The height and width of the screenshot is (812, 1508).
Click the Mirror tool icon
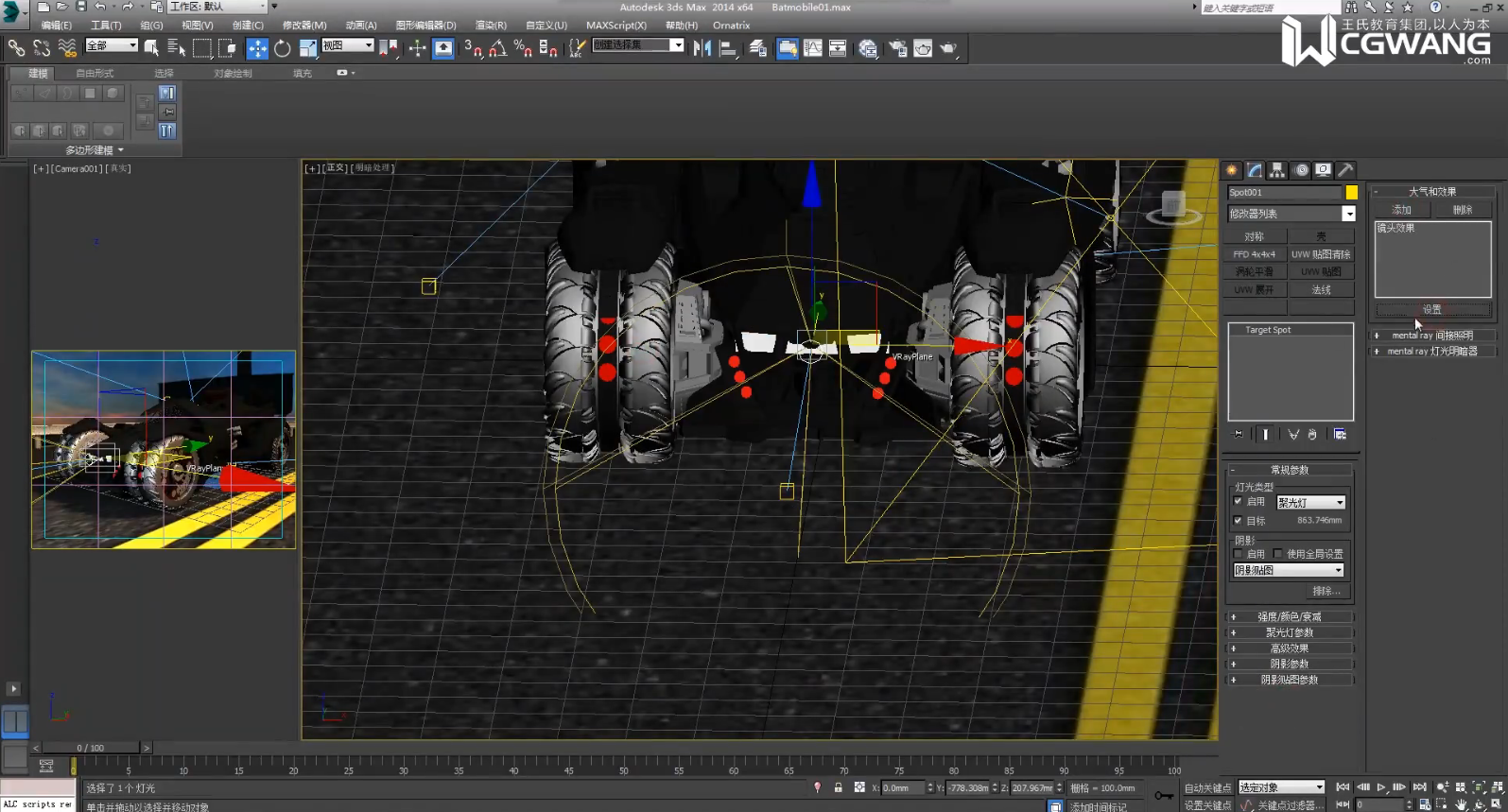point(702,48)
